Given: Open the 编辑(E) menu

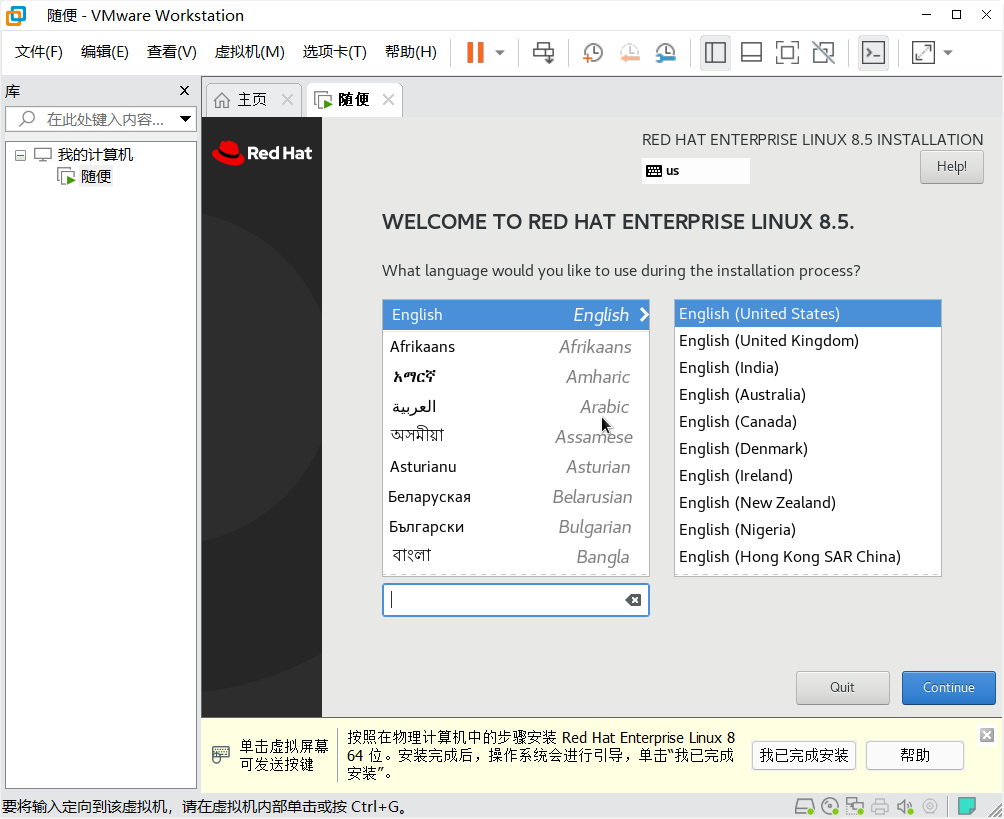Looking at the screenshot, I should [x=105, y=52].
